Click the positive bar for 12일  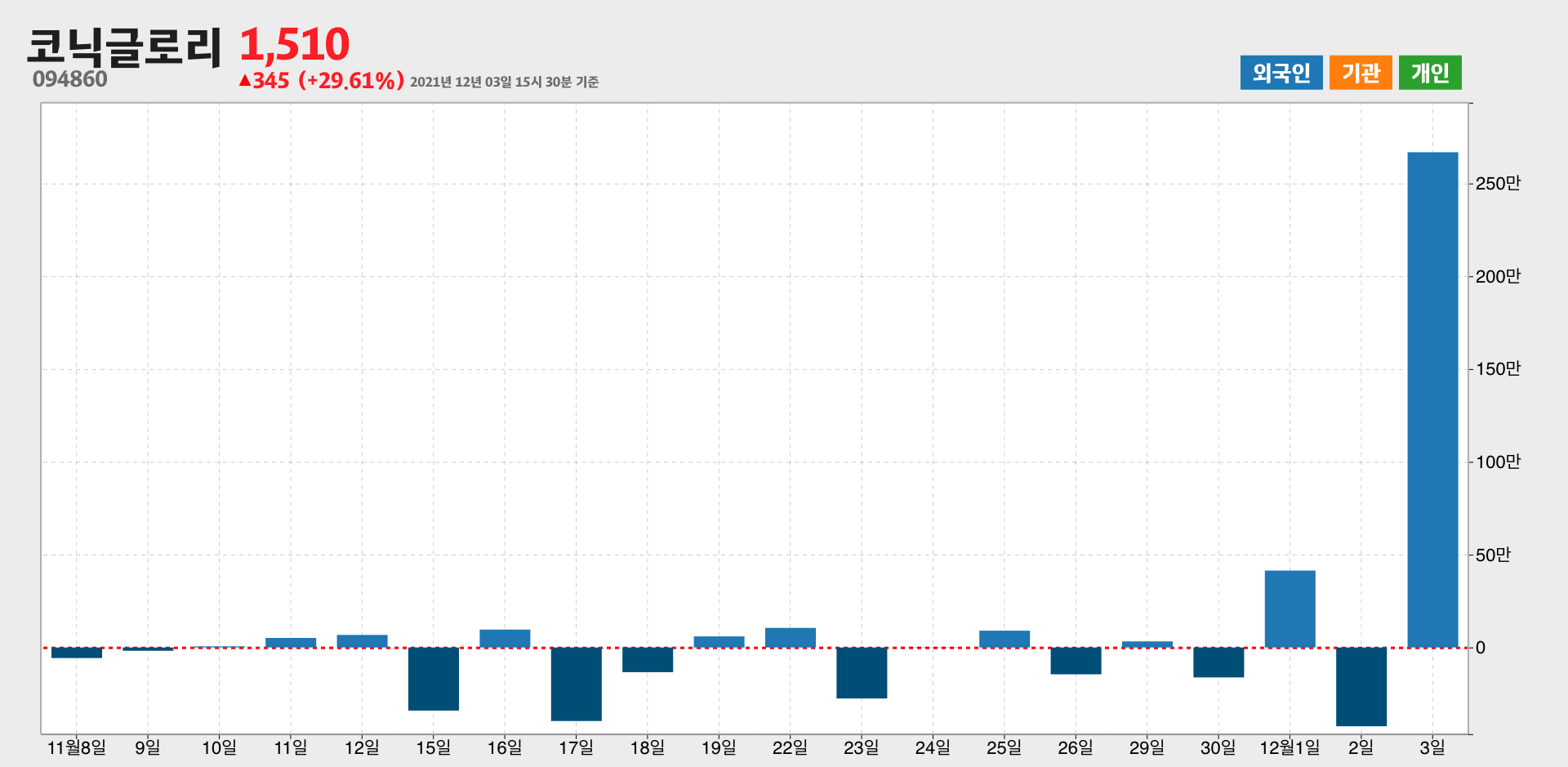[362, 641]
